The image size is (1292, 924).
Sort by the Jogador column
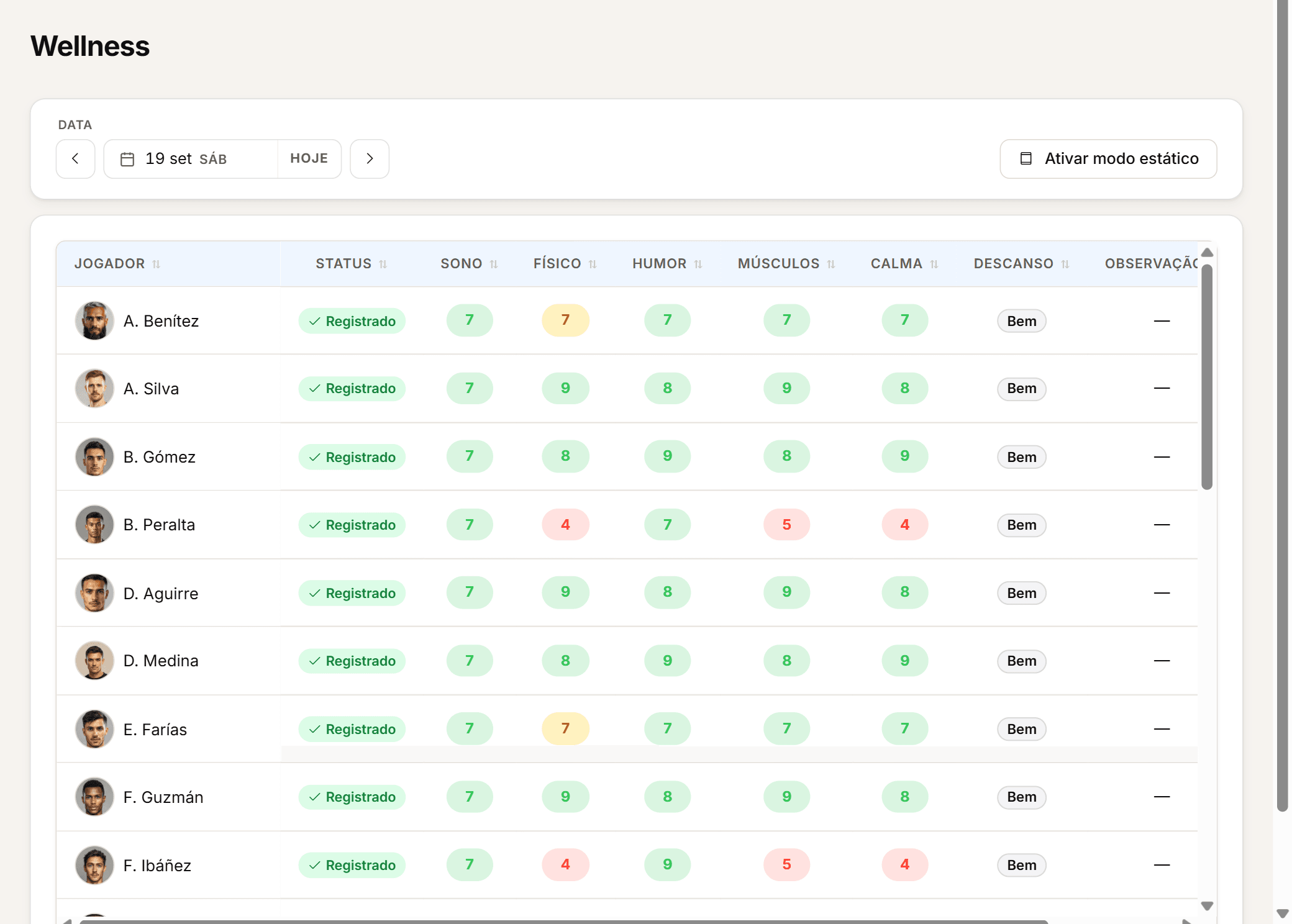[117, 264]
